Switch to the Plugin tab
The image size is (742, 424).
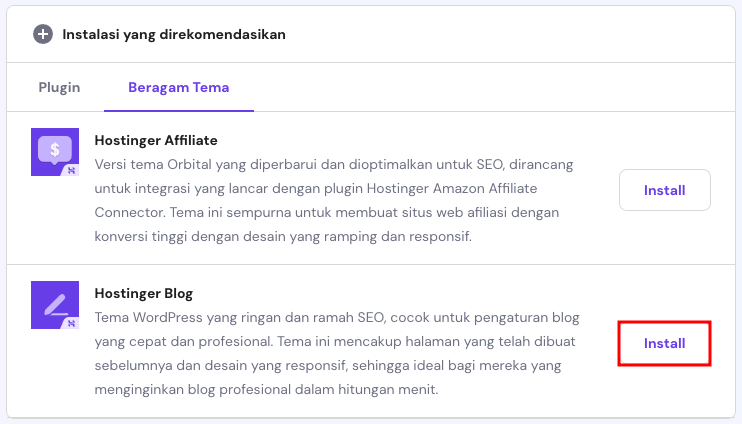pos(59,87)
